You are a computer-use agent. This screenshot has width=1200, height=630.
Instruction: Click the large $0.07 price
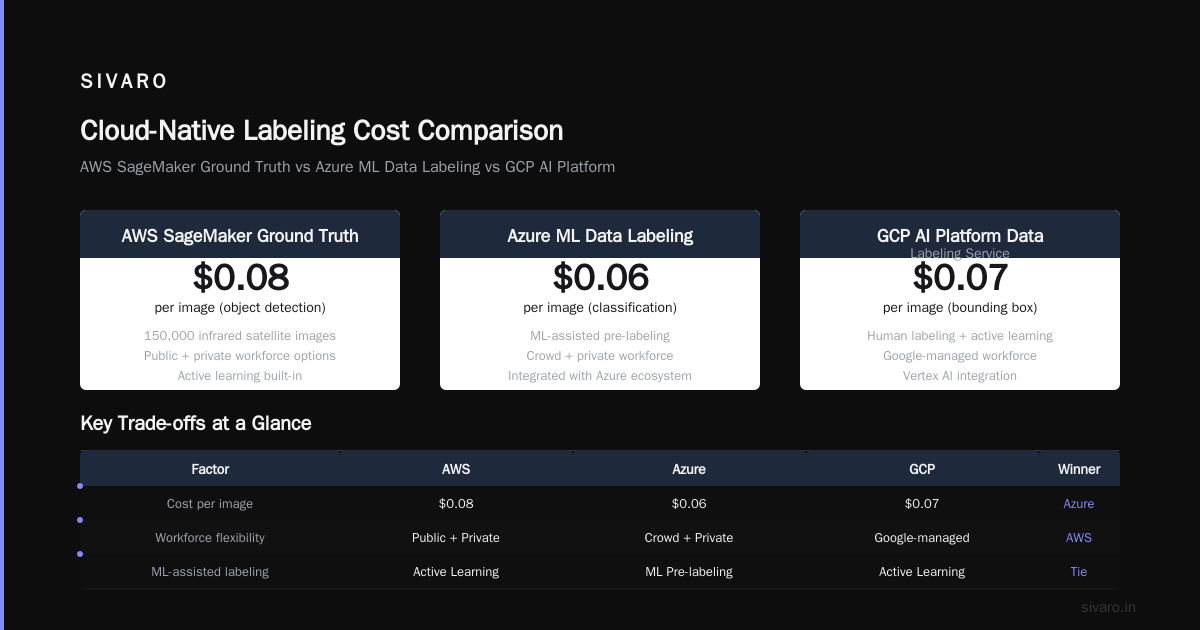(960, 277)
